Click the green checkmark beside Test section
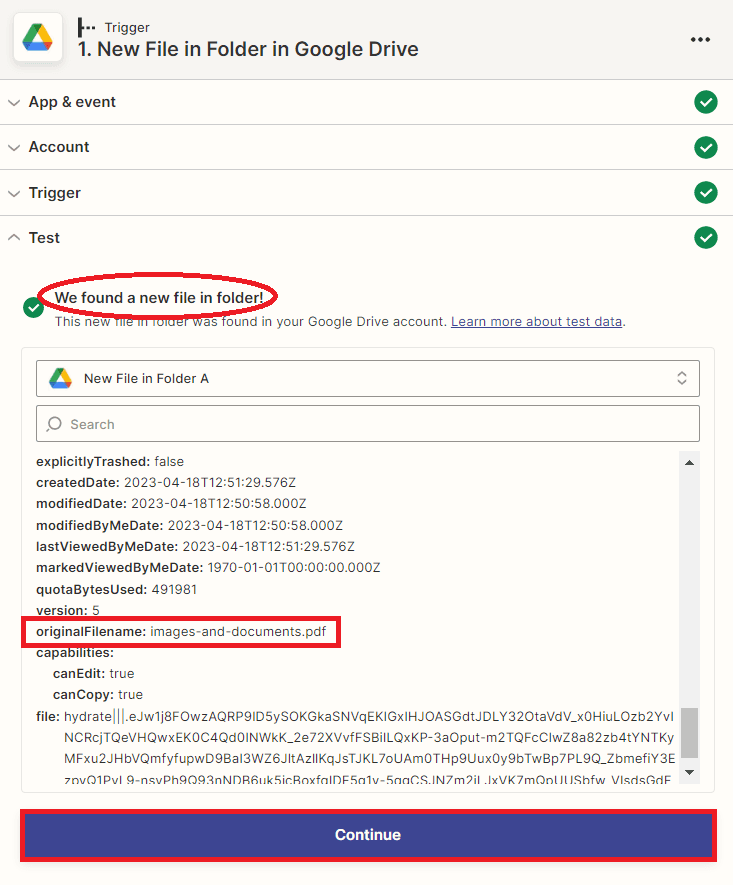 (x=706, y=238)
